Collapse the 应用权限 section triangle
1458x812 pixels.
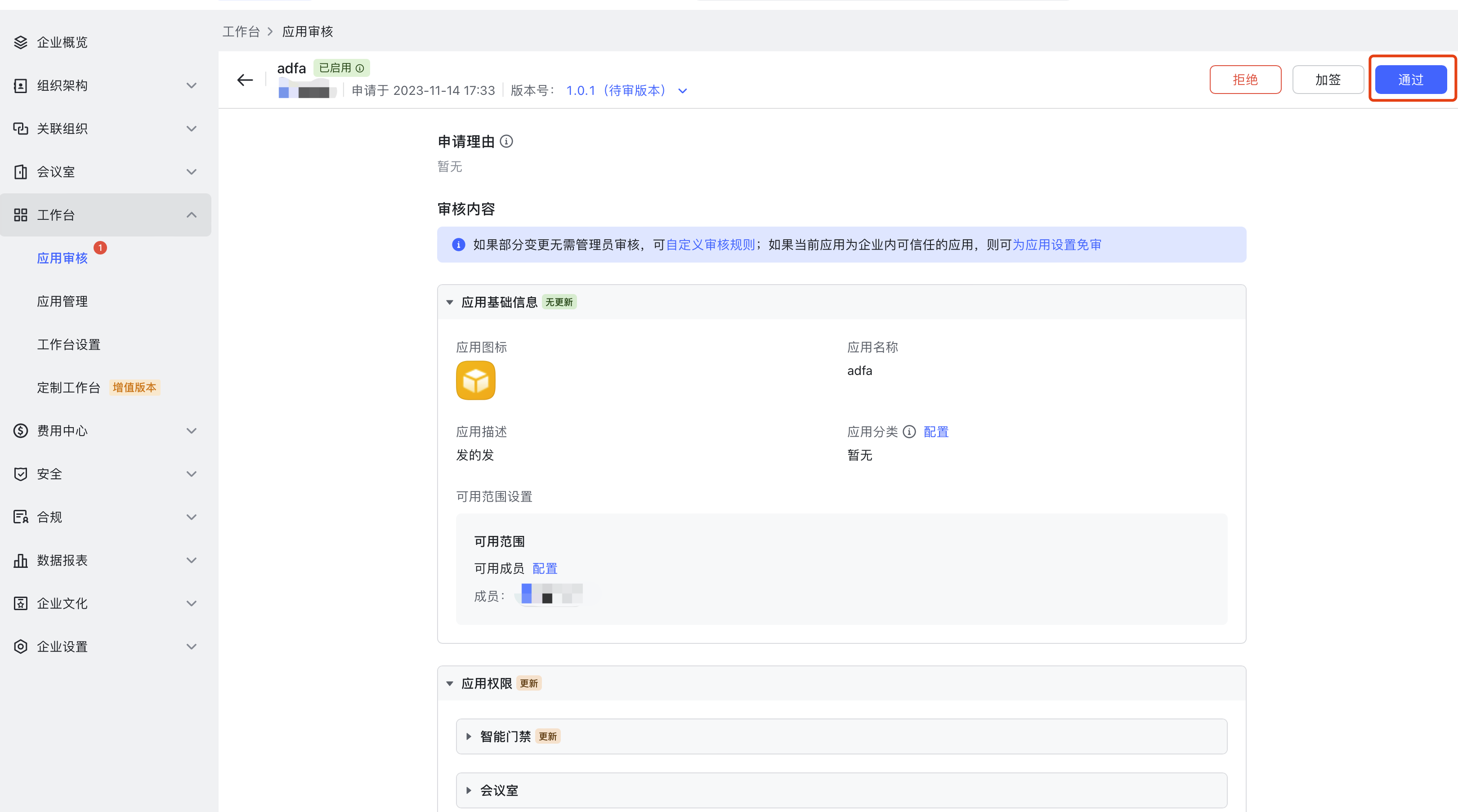tap(449, 683)
